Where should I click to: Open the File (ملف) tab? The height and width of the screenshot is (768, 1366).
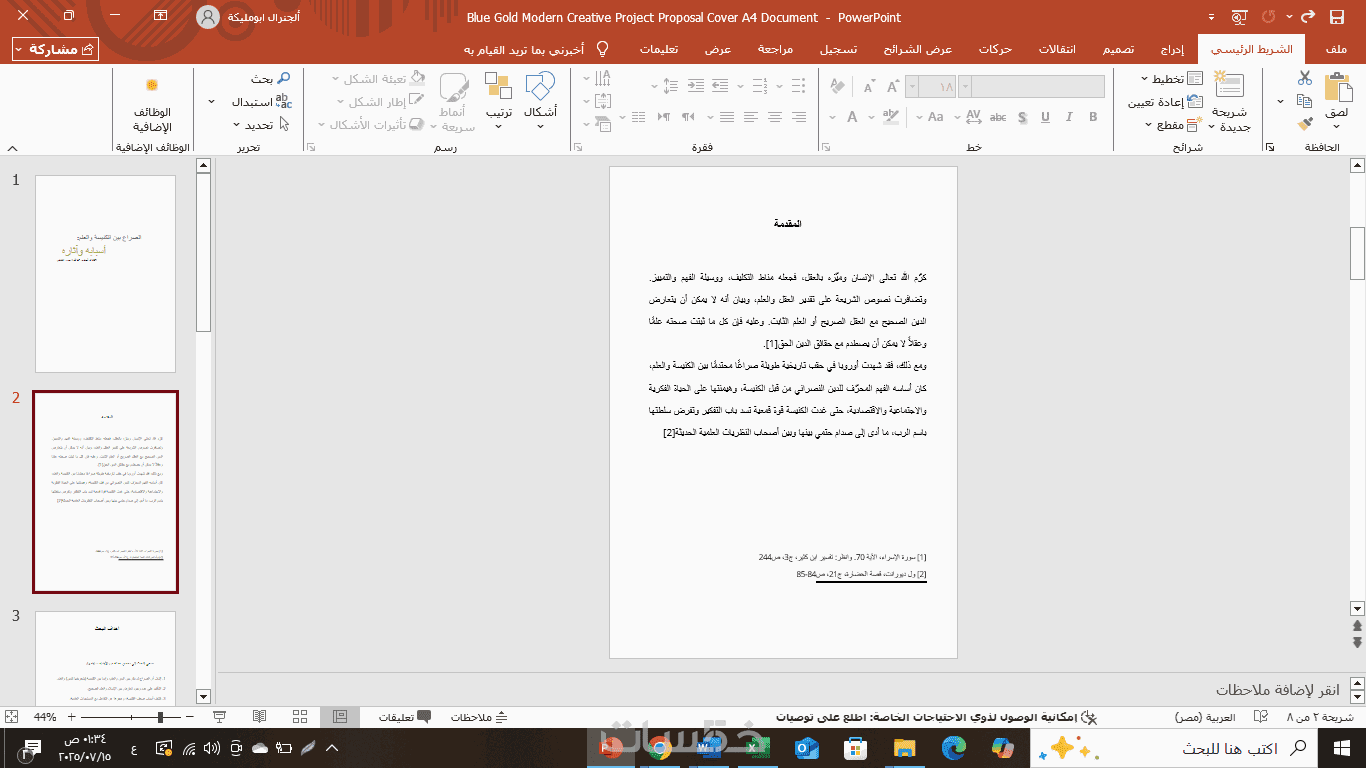coord(1334,49)
